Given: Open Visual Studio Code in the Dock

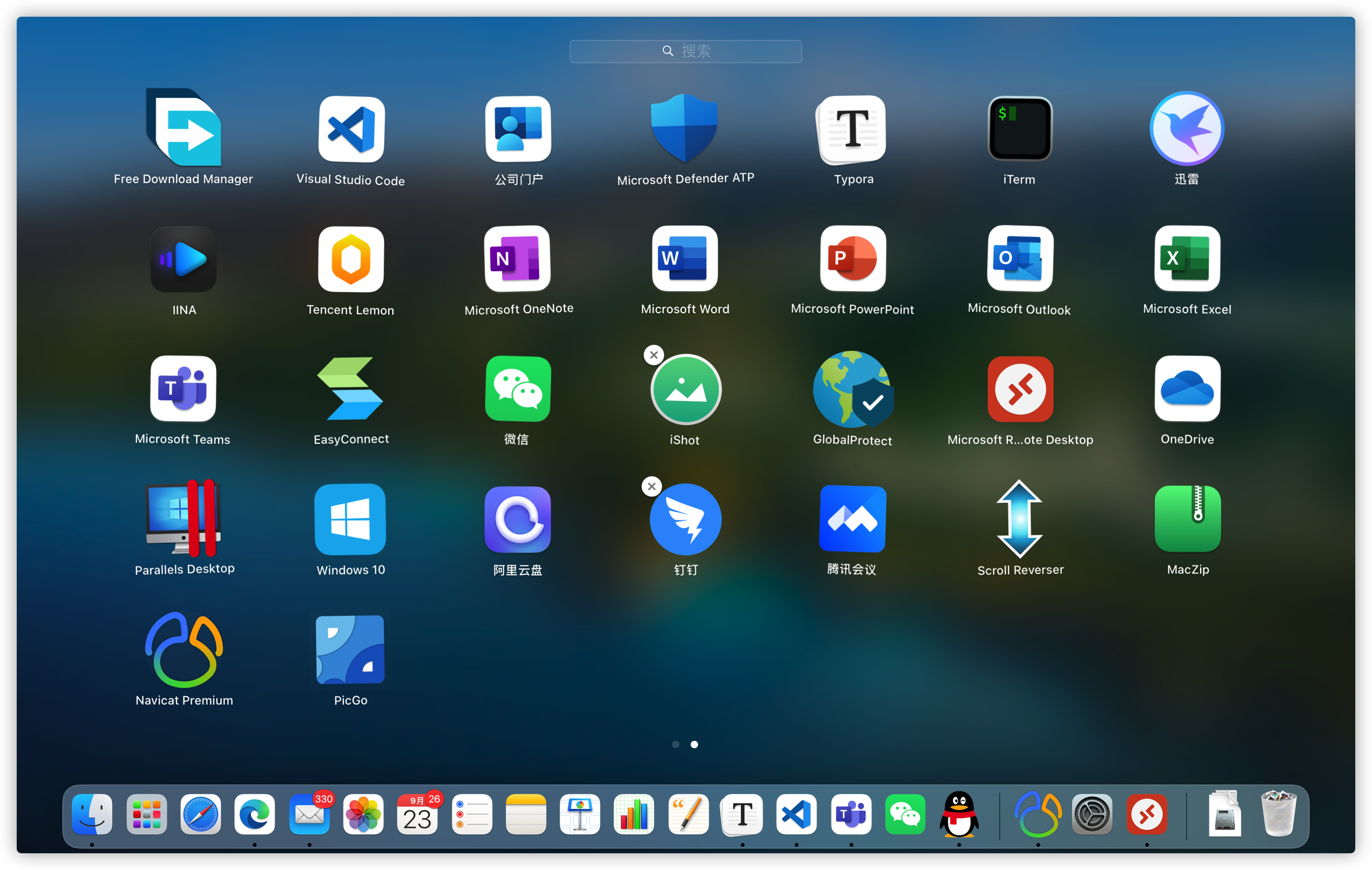Looking at the screenshot, I should pyautogui.click(x=797, y=814).
